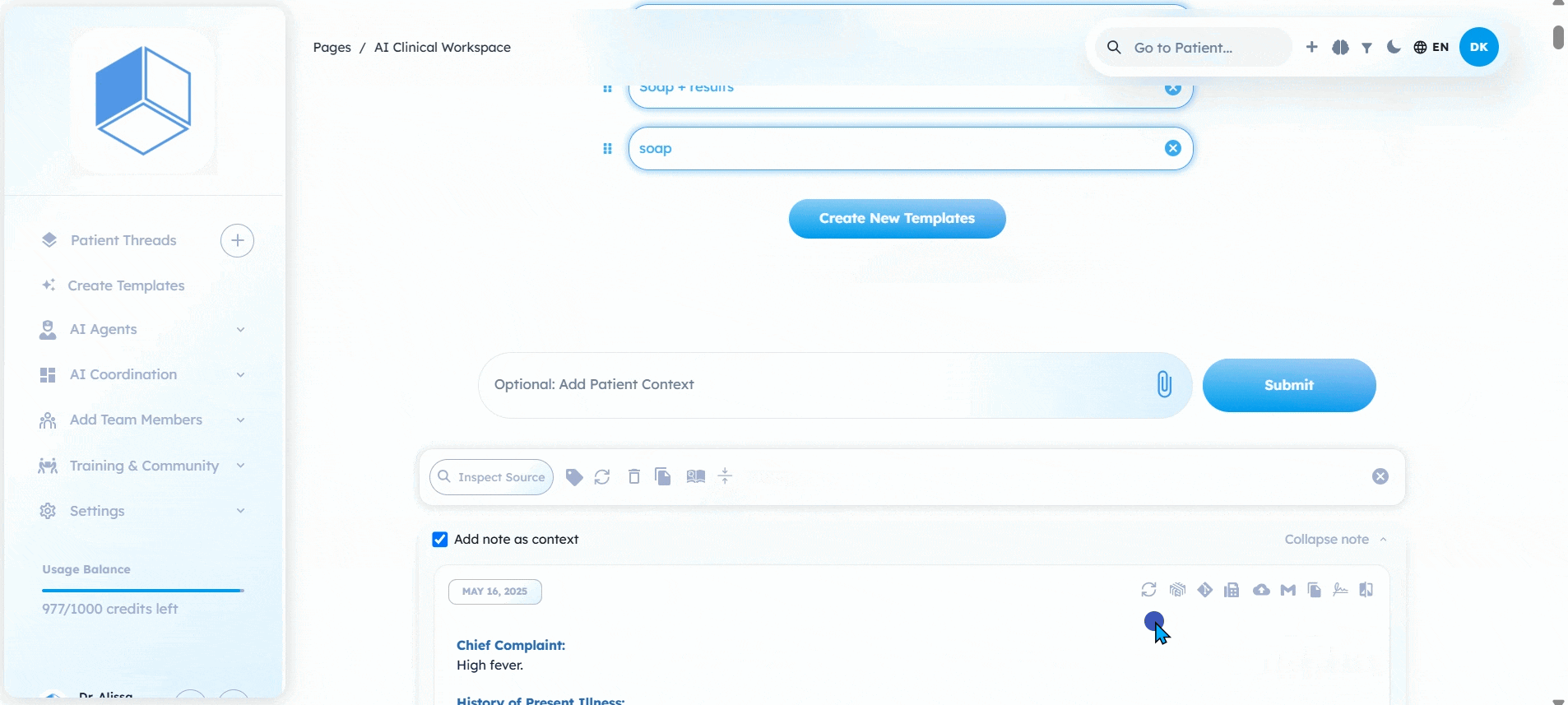This screenshot has width=1568, height=705.
Task: Open Patient Threads in the sidebar
Action: click(x=123, y=240)
